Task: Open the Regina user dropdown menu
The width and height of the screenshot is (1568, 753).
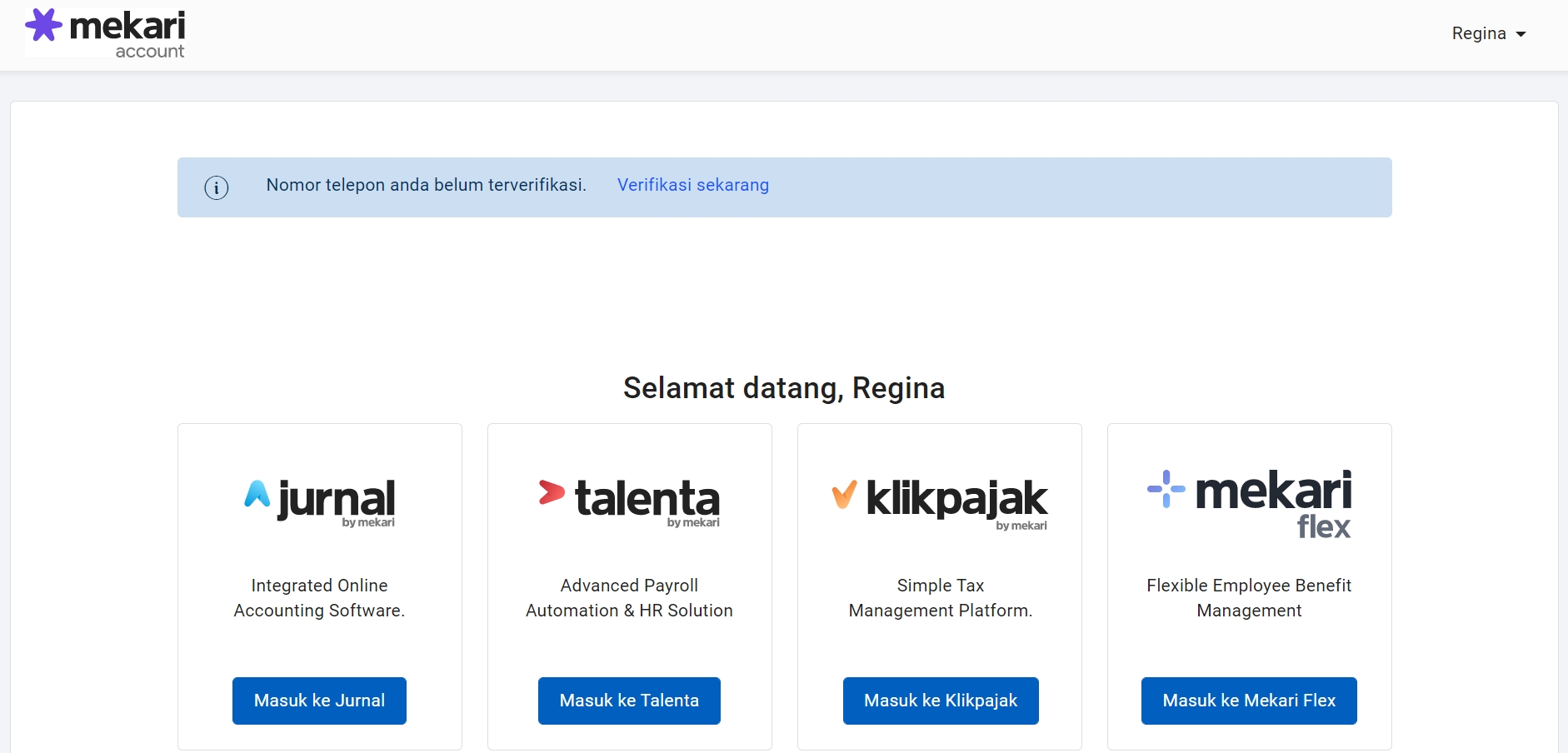Action: [x=1488, y=33]
